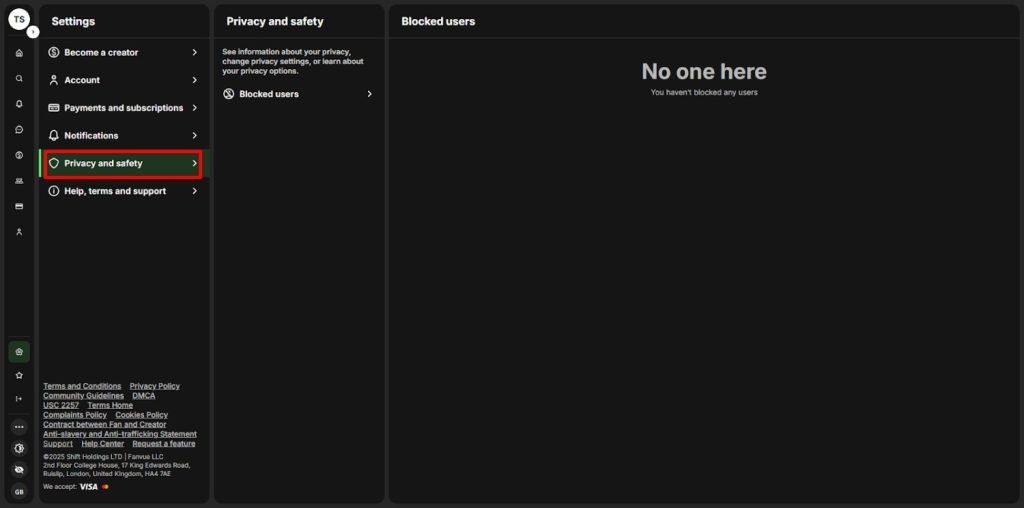Open Help, terms and support
Screen dimensions: 1024x508
coord(124,191)
